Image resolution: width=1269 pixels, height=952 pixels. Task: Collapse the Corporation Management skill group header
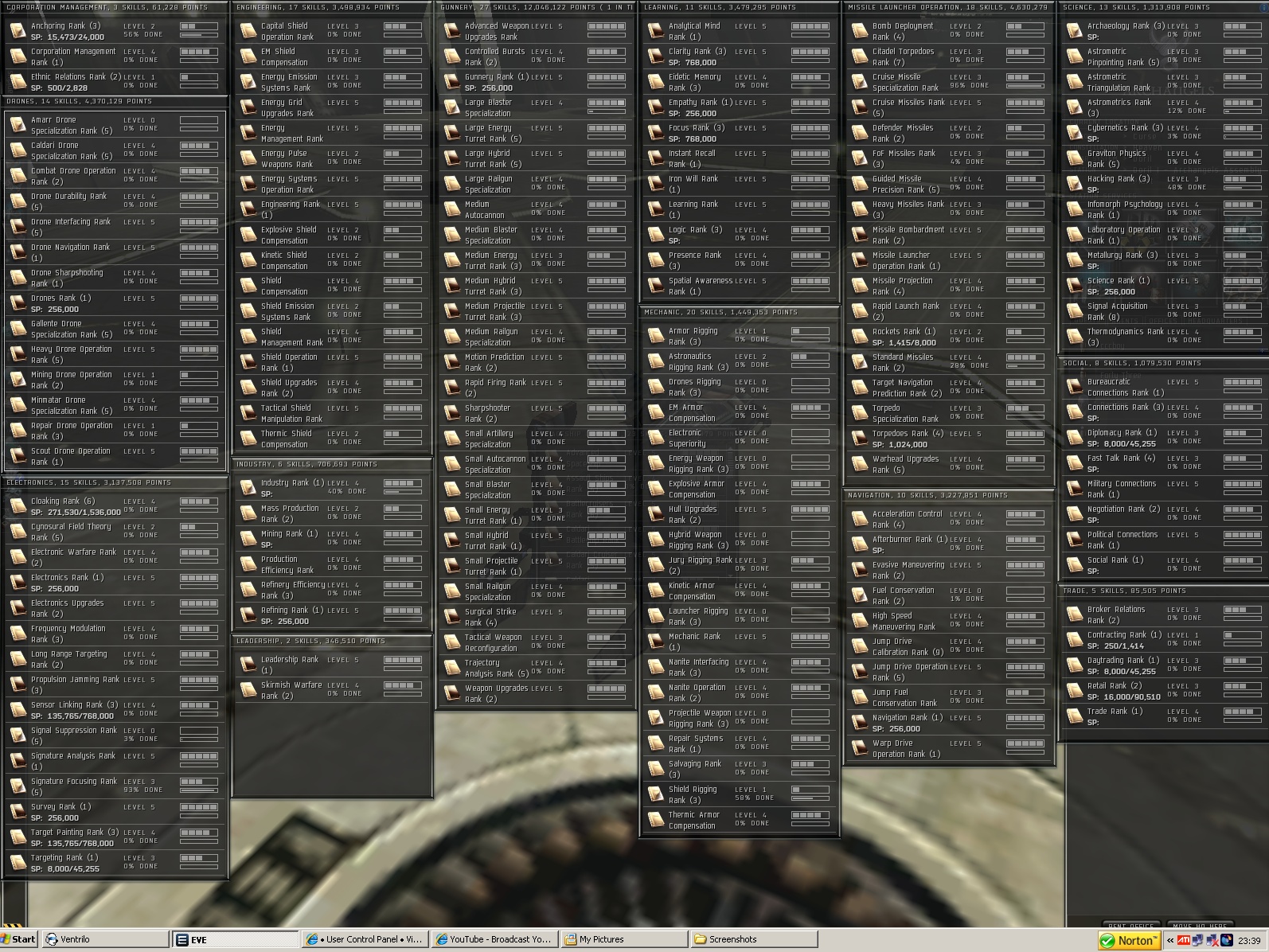pyautogui.click(x=116, y=7)
